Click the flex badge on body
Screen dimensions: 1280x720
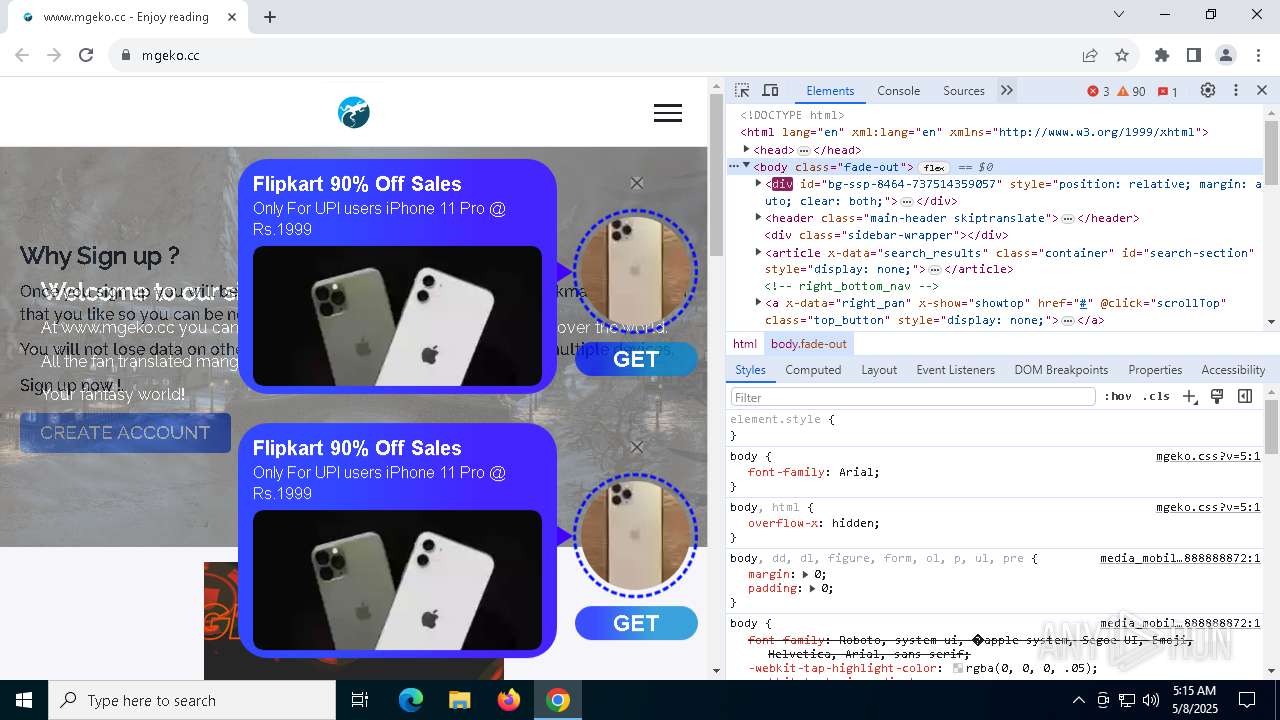click(x=934, y=167)
